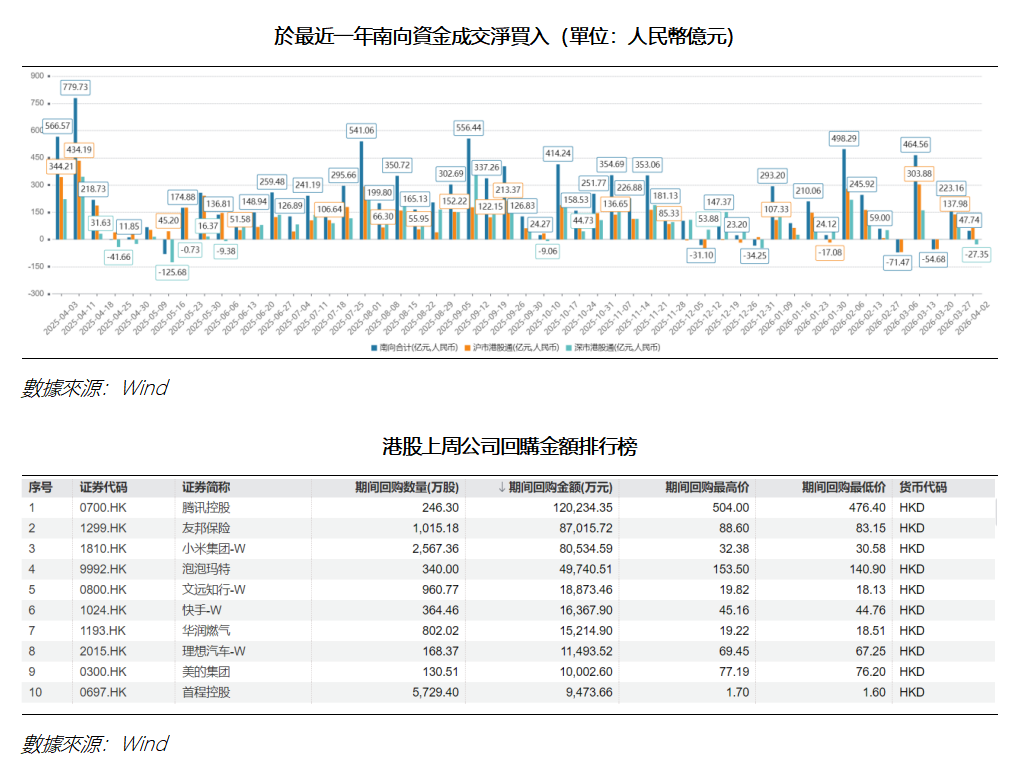Click the orange 沪市港股通 legend swatch
Viewport: 1013px width, 765px height.
point(468,348)
